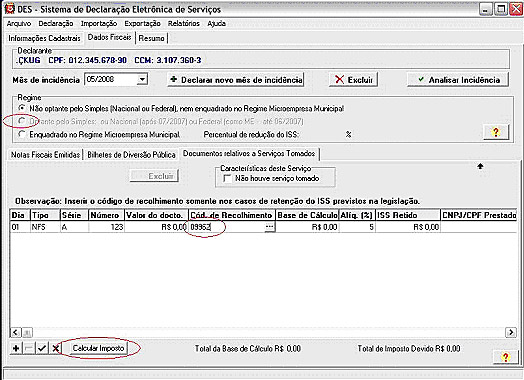This screenshot has width=524, height=380.
Task: Click the 'Total da Base de Cálculo R$ 0,00' text
Action: click(248, 349)
